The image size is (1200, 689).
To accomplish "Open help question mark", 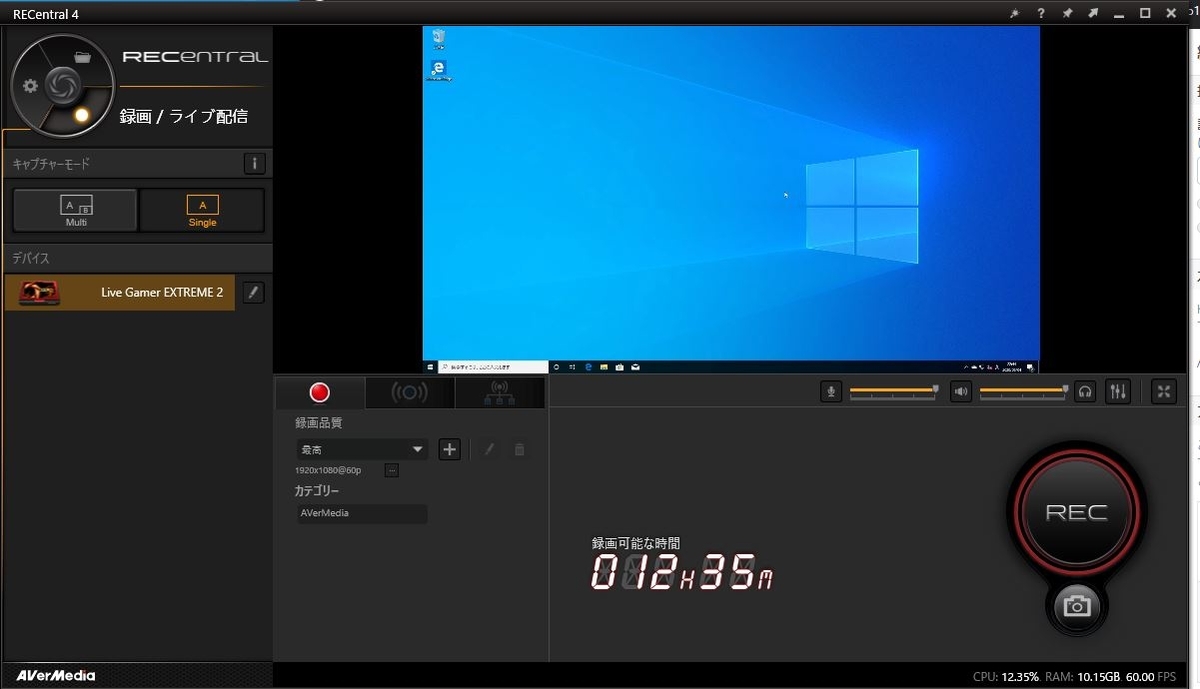I will click(x=1041, y=14).
